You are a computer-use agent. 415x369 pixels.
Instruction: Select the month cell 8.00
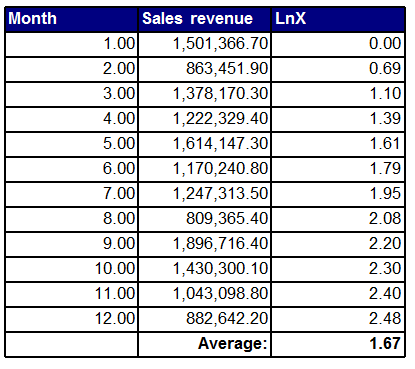[x=72, y=219]
